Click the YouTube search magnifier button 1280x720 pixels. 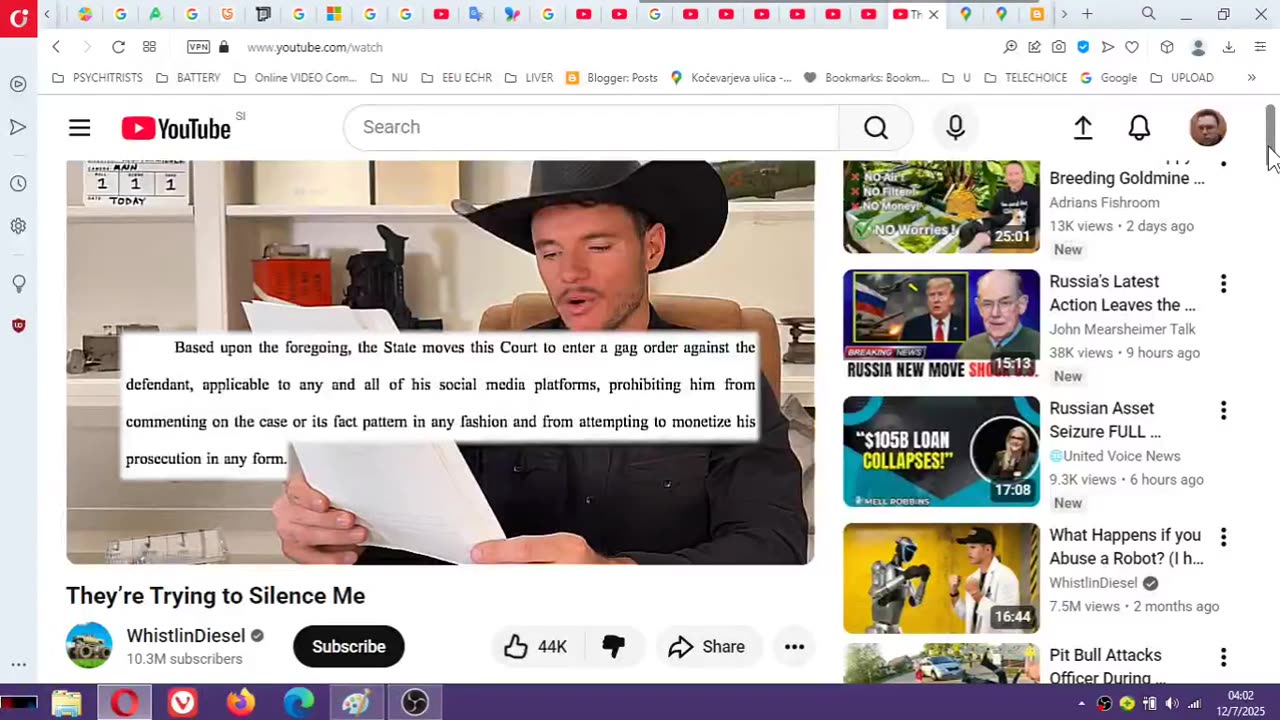[x=876, y=127]
